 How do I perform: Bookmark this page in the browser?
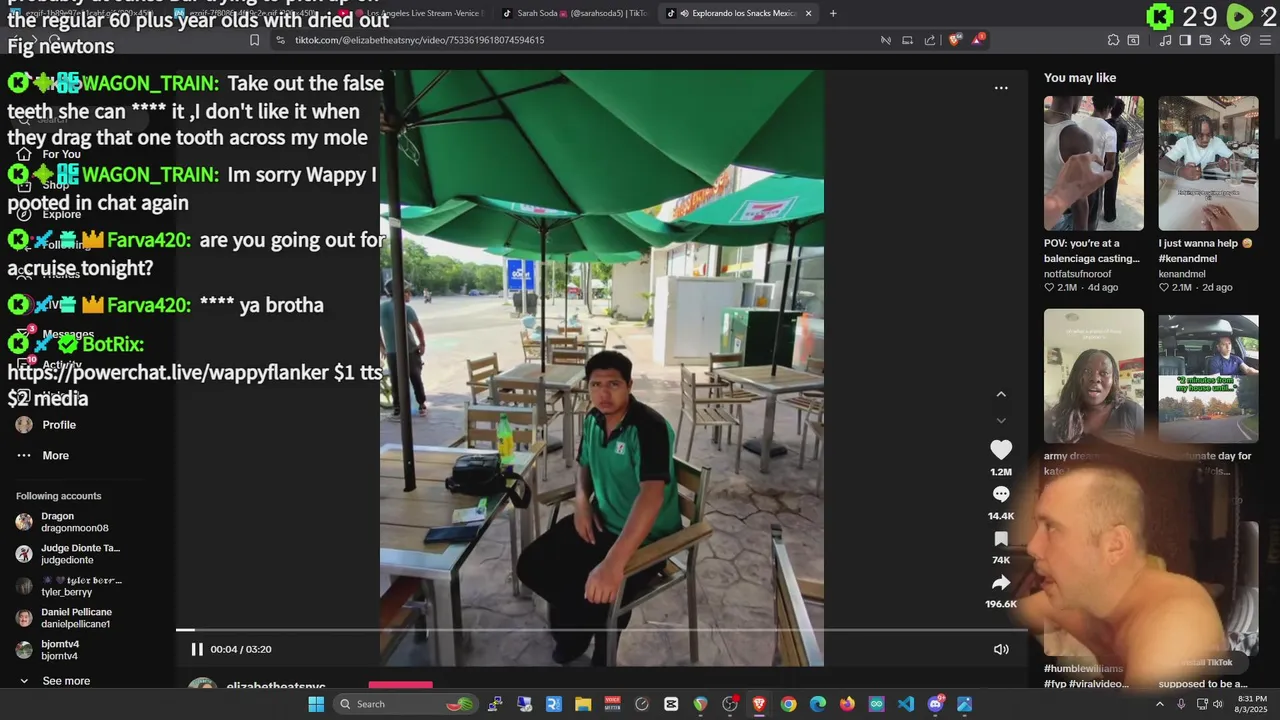(255, 40)
